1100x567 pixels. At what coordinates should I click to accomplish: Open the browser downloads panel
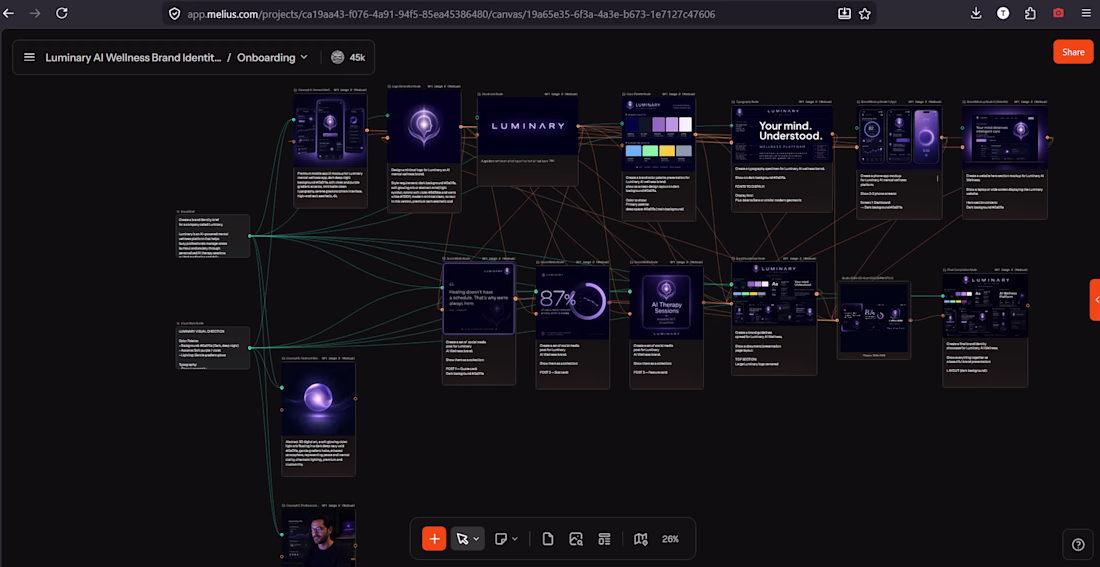pyautogui.click(x=976, y=13)
